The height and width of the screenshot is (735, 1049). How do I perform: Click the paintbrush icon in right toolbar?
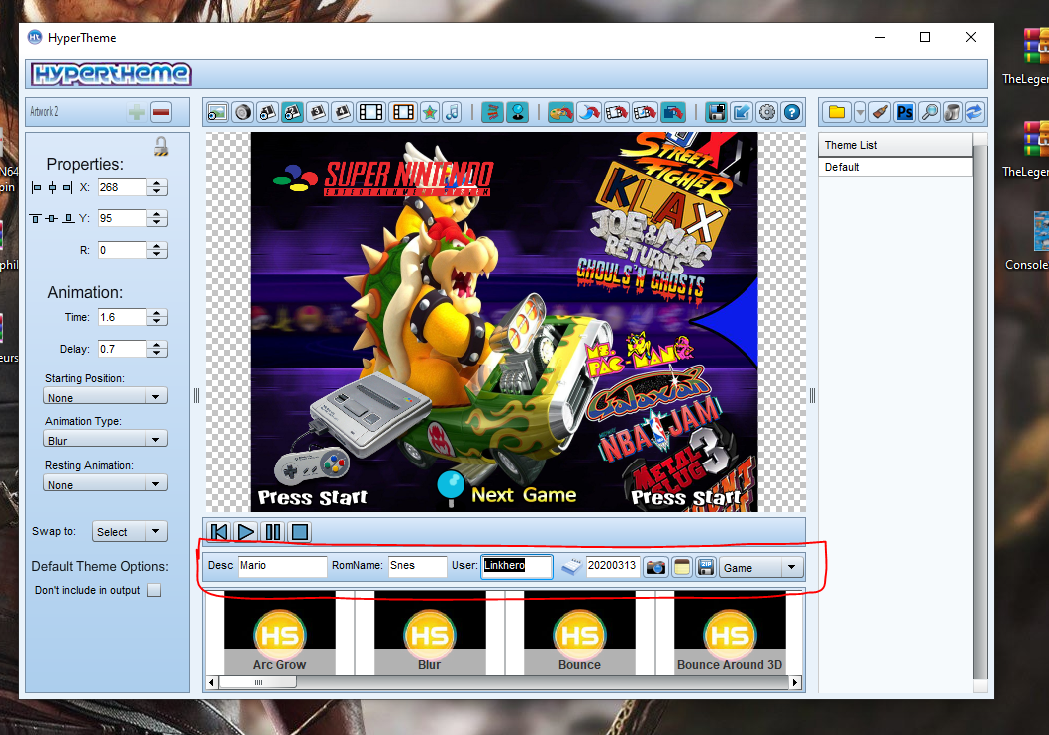tap(880, 112)
